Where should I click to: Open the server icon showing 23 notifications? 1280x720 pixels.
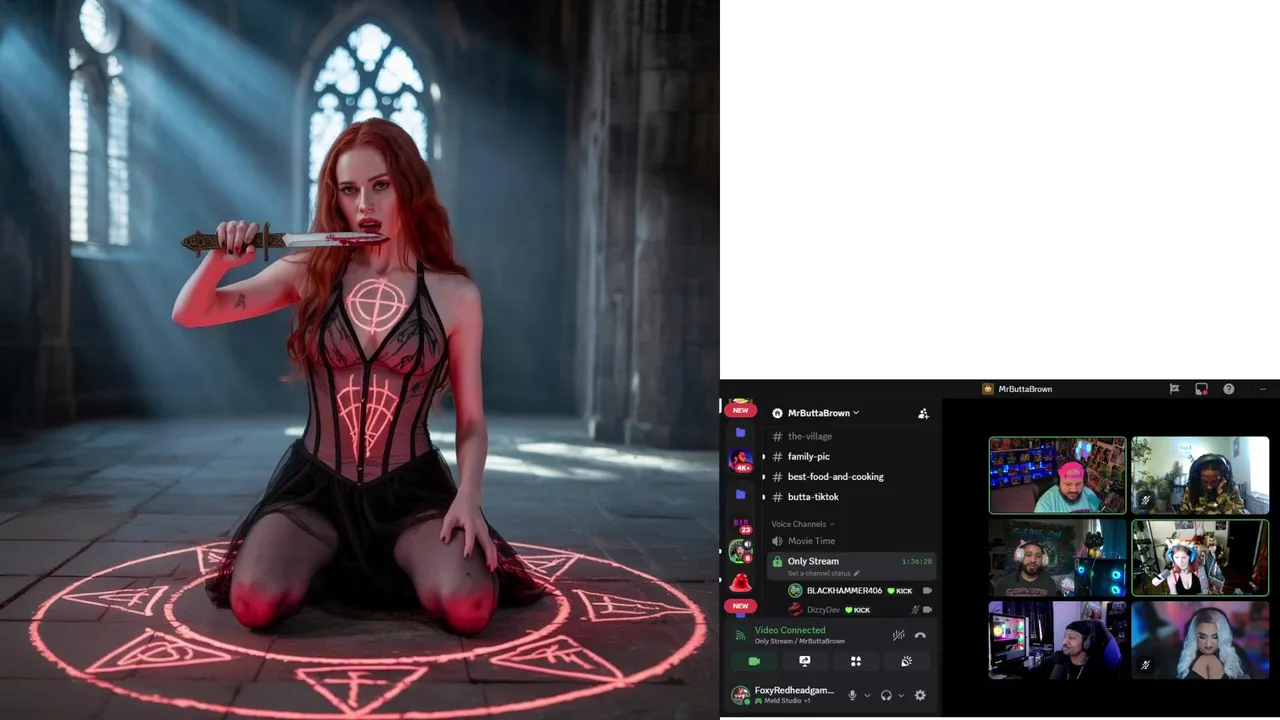[741, 525]
